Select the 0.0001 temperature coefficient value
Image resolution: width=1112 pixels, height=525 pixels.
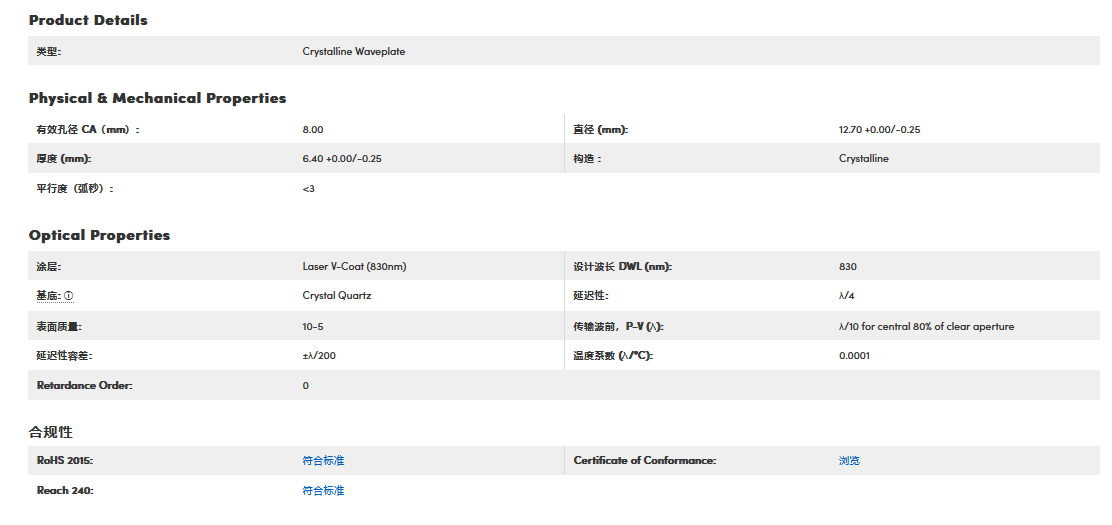[854, 356]
